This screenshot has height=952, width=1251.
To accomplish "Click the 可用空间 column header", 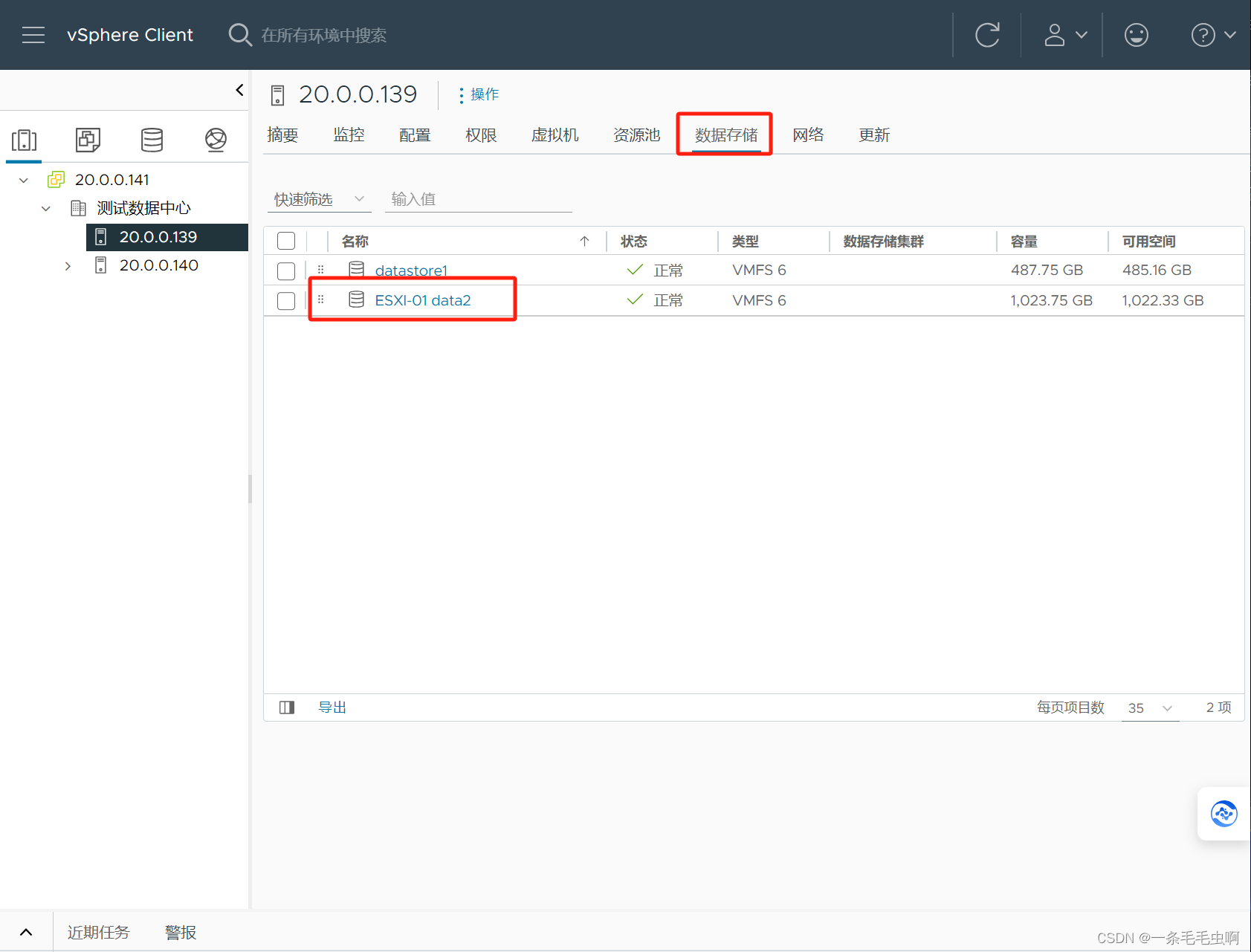I will [1149, 241].
